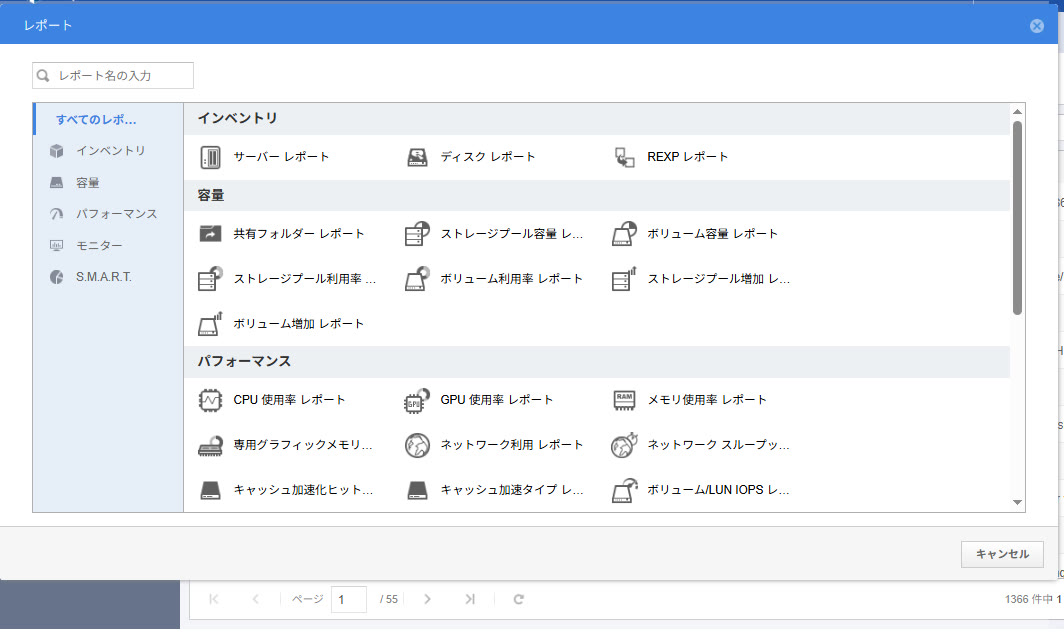1064x643 pixels.
Task: Show the S.M.A.R.T. report category
Action: (x=103, y=277)
